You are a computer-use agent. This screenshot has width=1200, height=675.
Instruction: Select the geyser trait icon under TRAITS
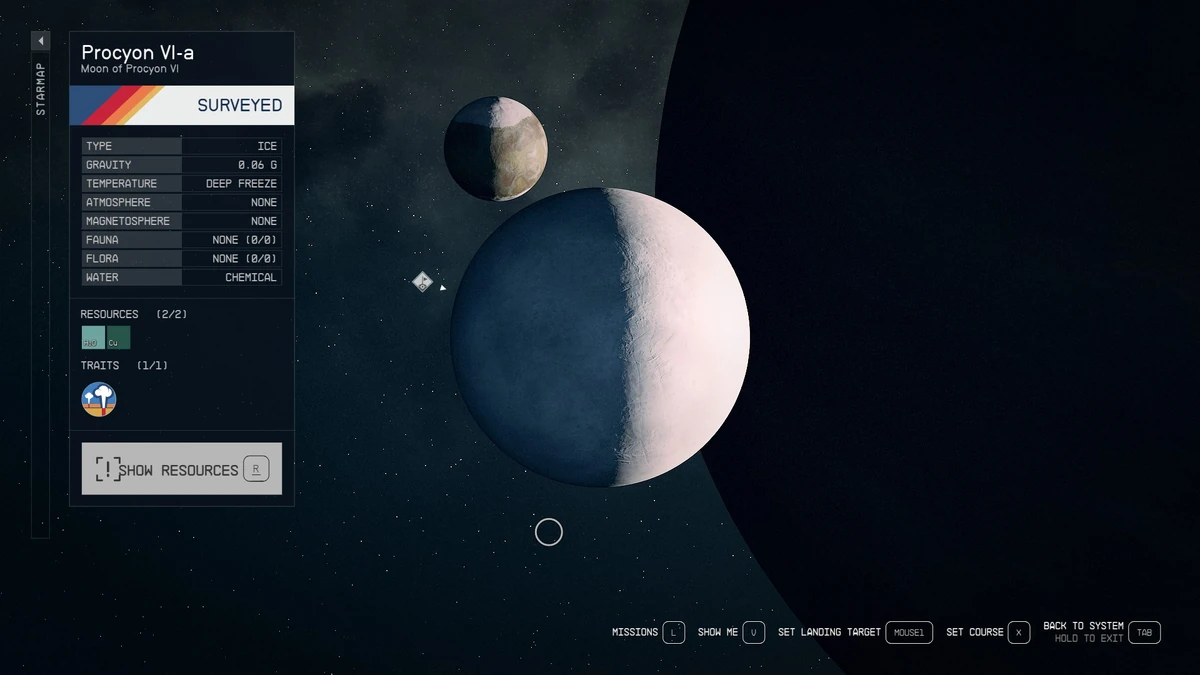(x=99, y=398)
